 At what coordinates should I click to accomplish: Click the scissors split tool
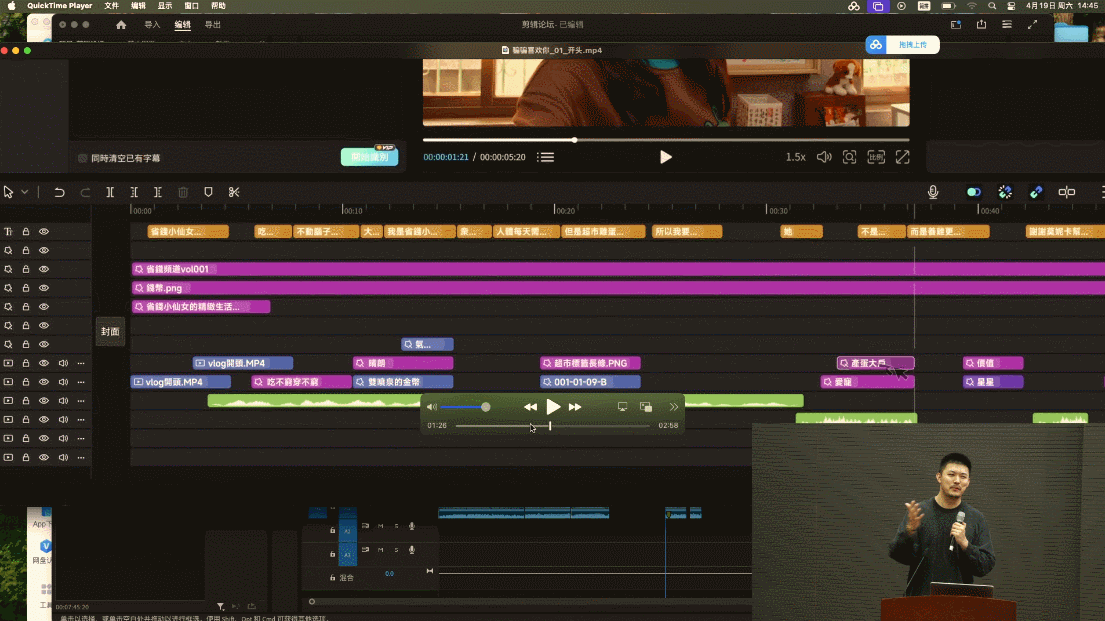[x=234, y=192]
